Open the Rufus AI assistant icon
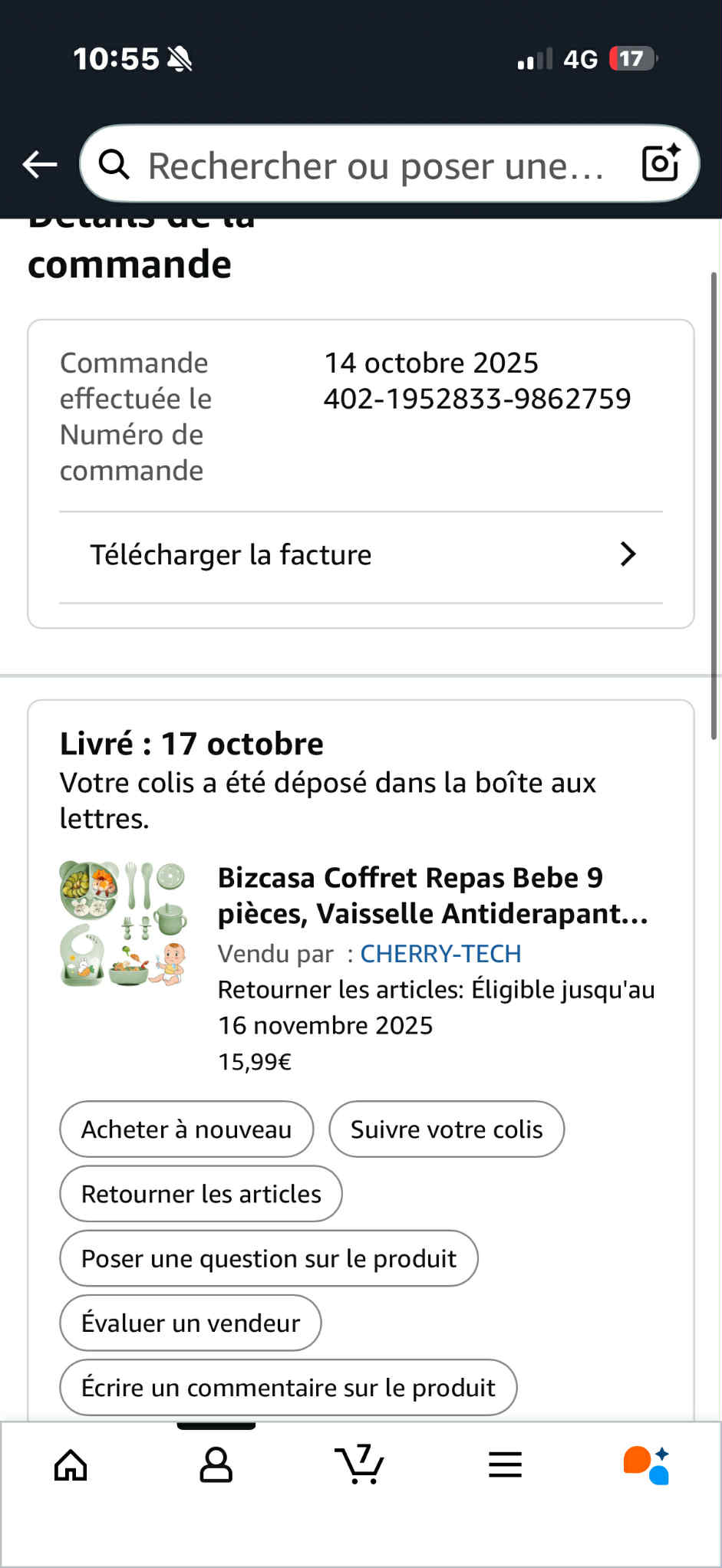722x1568 pixels. click(x=647, y=1464)
